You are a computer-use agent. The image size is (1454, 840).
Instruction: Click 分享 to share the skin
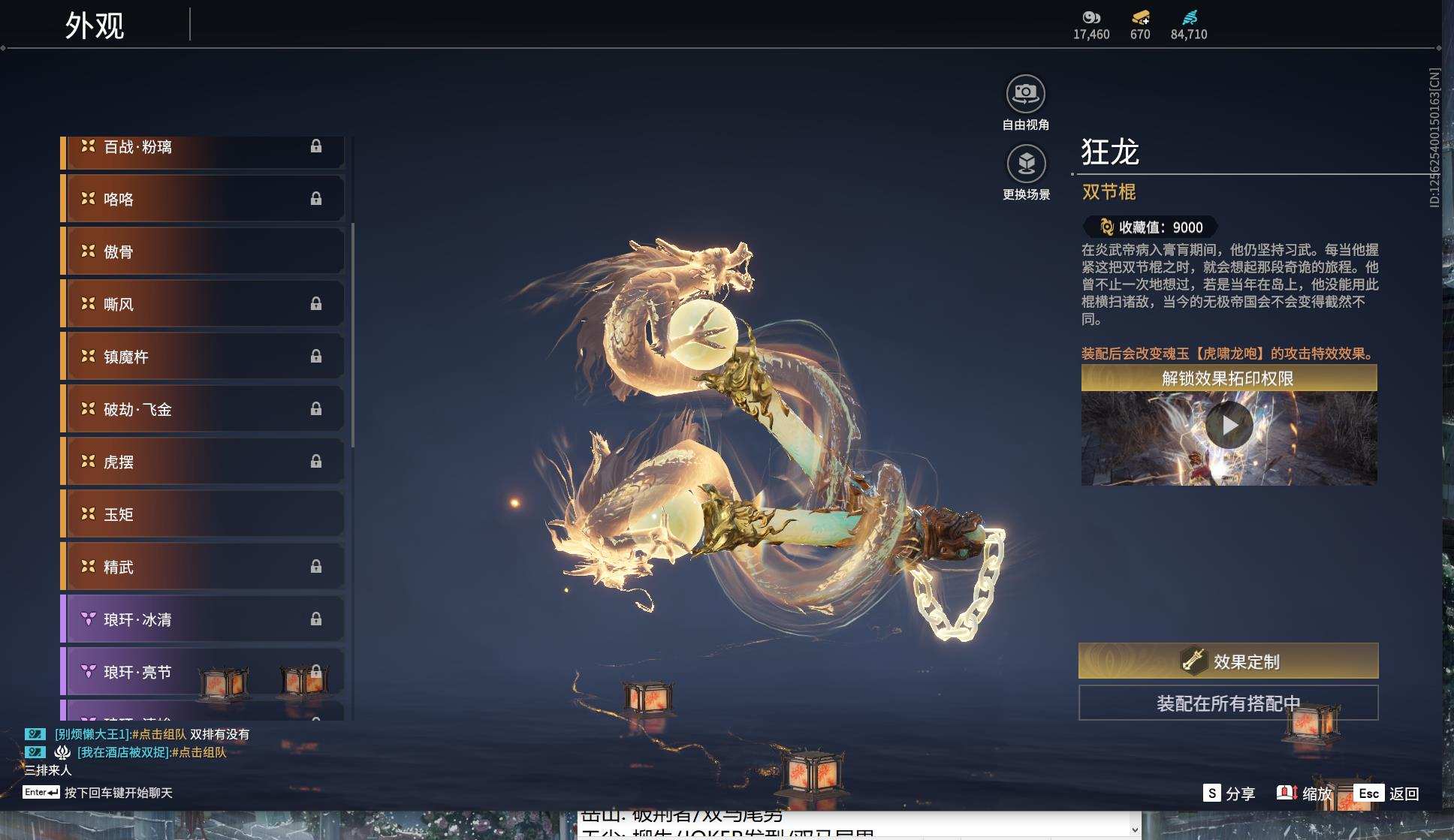point(1240,793)
